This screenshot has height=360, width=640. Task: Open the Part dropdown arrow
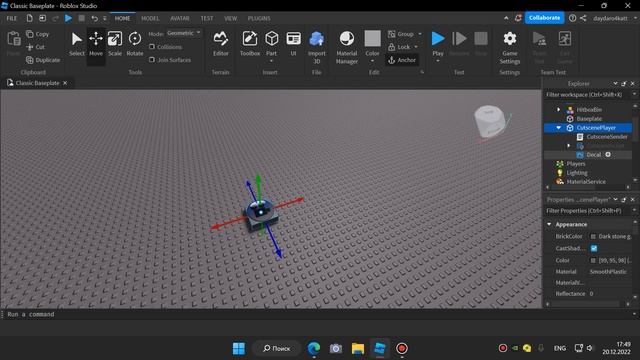[x=271, y=61]
